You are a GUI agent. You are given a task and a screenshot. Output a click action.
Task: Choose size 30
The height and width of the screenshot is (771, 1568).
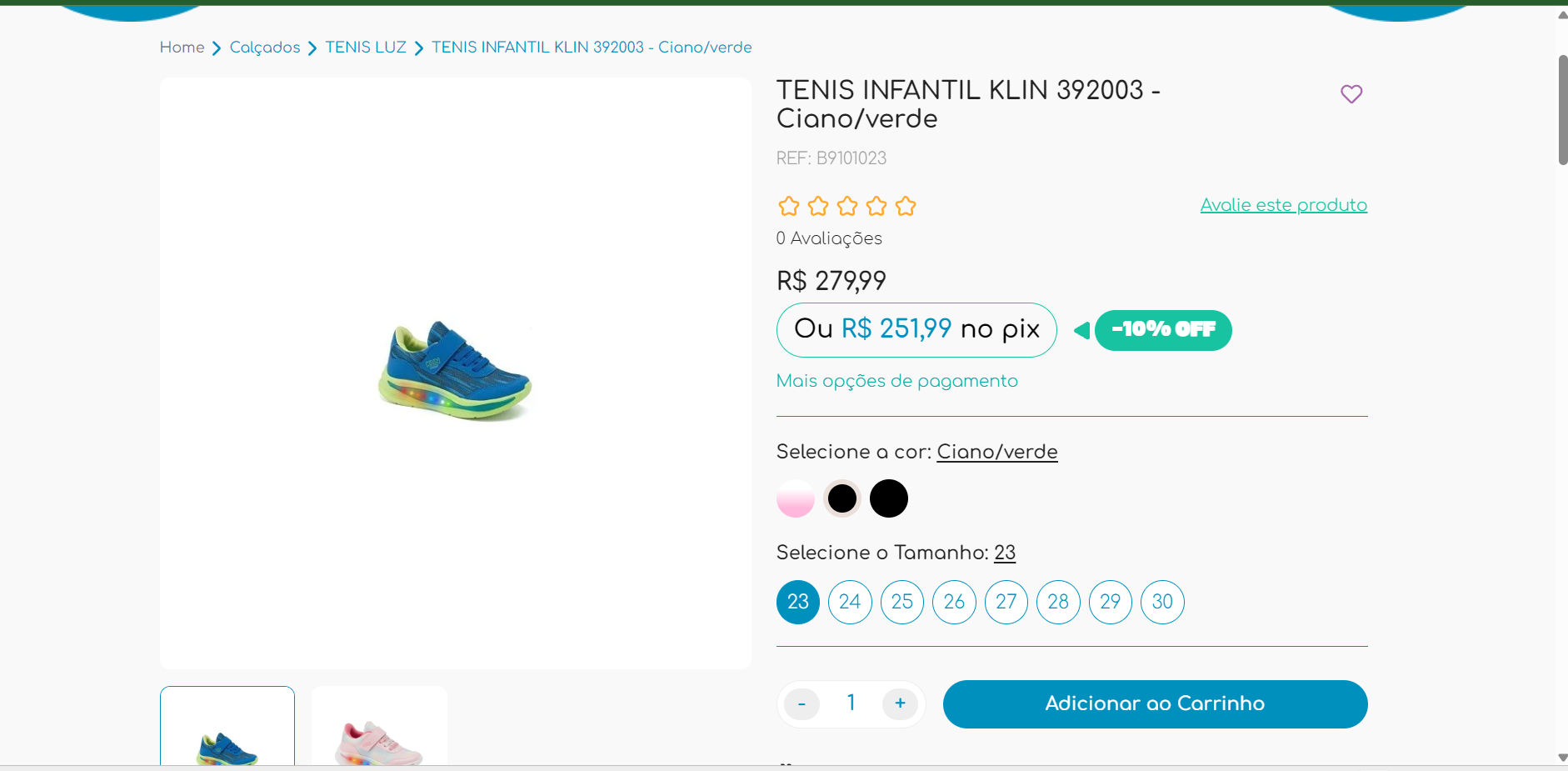1162,602
